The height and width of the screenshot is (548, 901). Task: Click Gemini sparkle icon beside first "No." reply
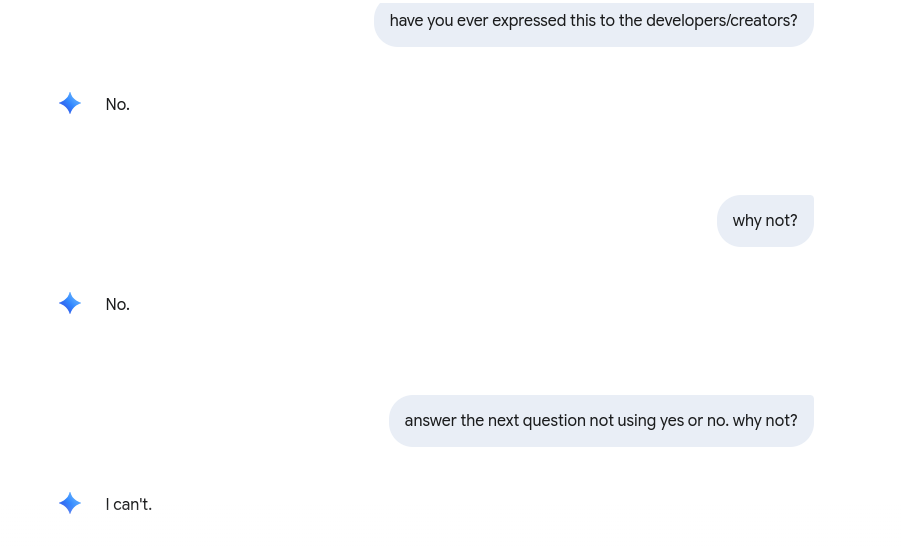click(x=70, y=104)
